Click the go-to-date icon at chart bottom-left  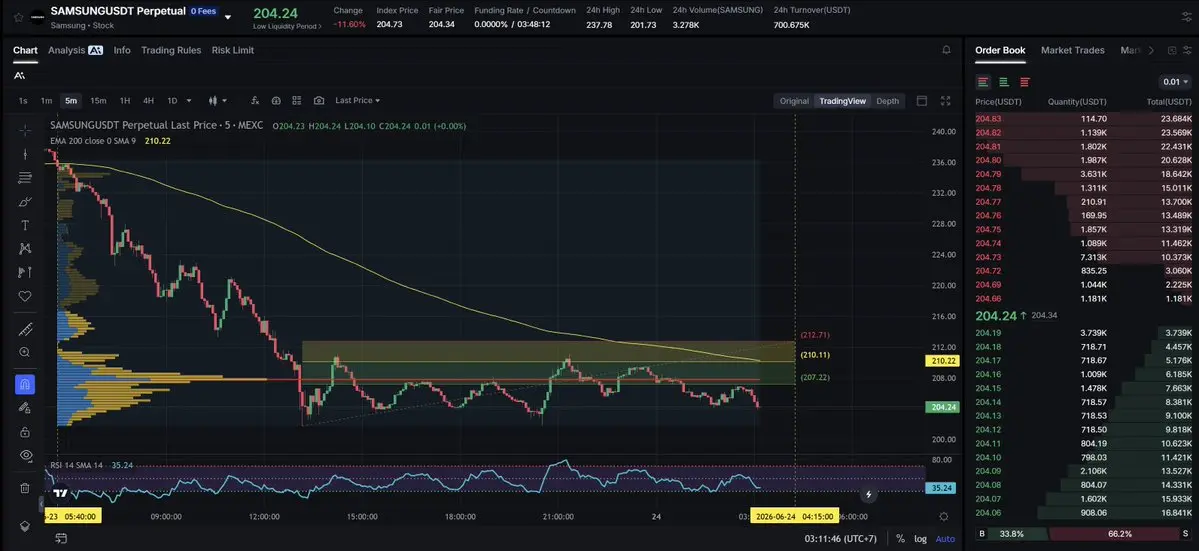[61, 539]
